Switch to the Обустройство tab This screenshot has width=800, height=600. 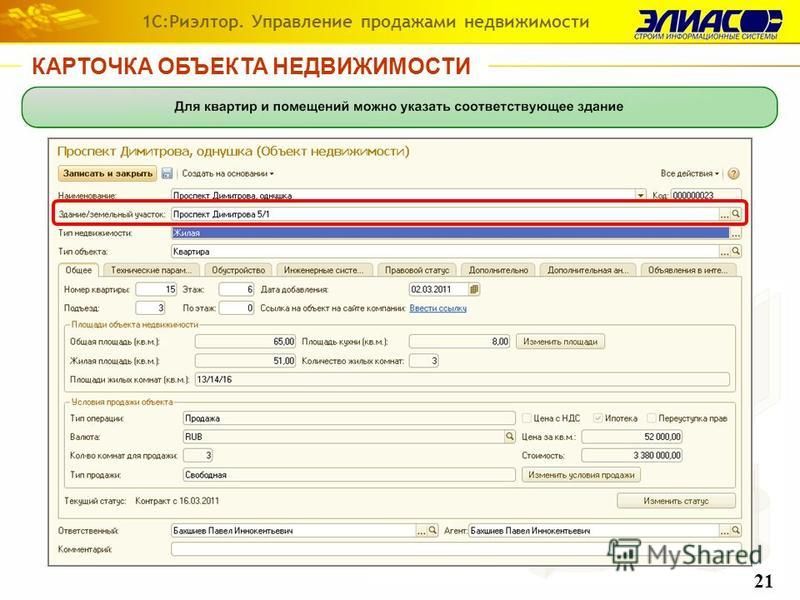(238, 270)
